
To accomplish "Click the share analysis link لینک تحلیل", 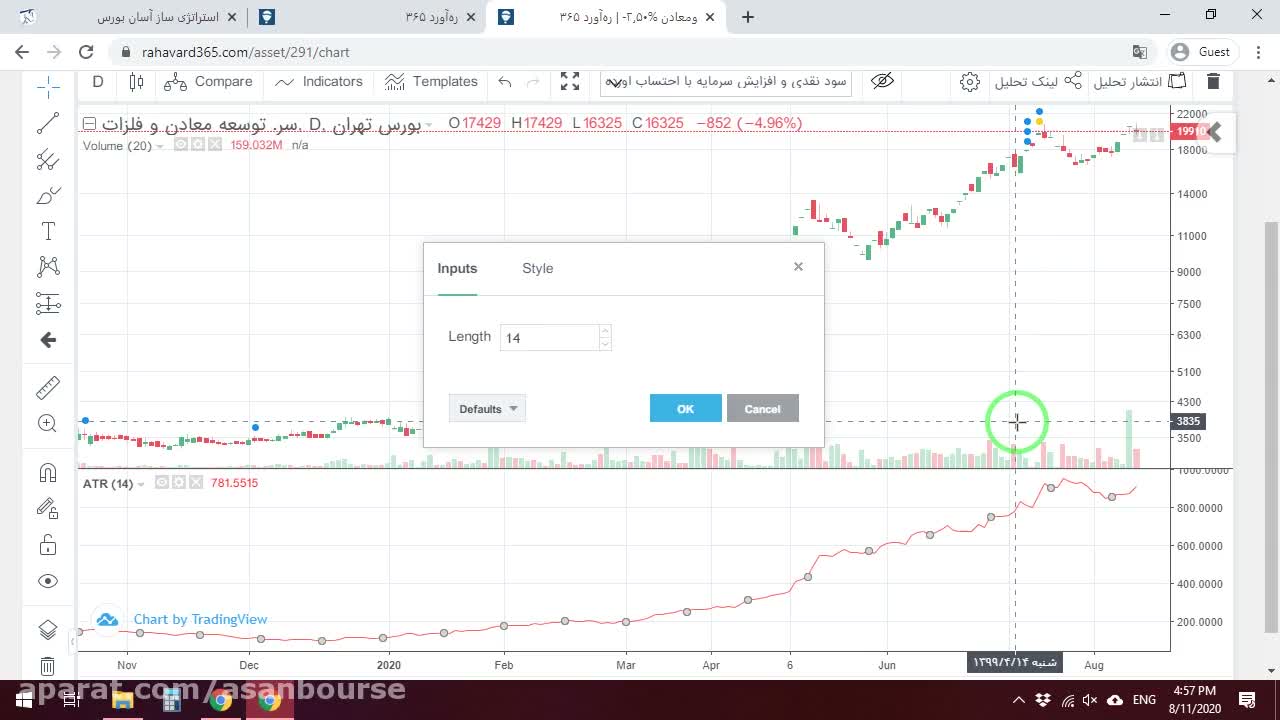I will [1038, 82].
